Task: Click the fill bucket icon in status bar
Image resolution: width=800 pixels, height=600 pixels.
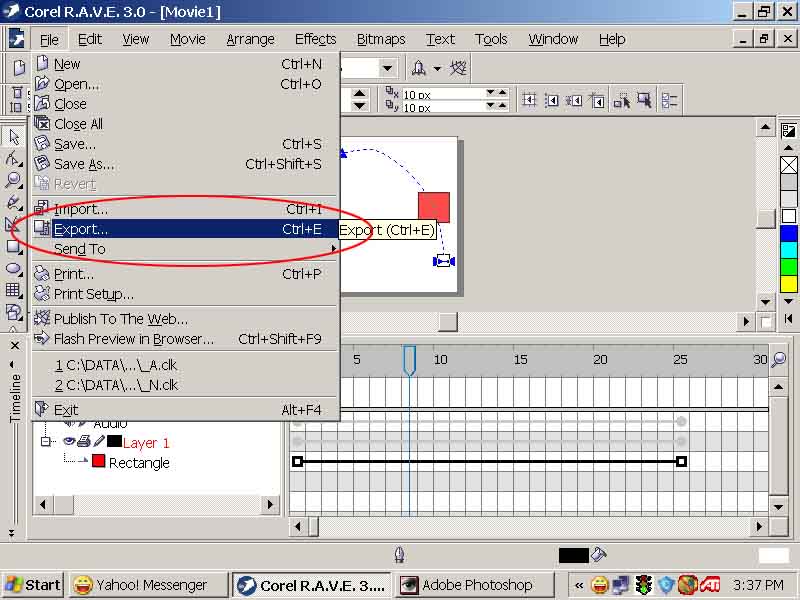Action: click(598, 554)
